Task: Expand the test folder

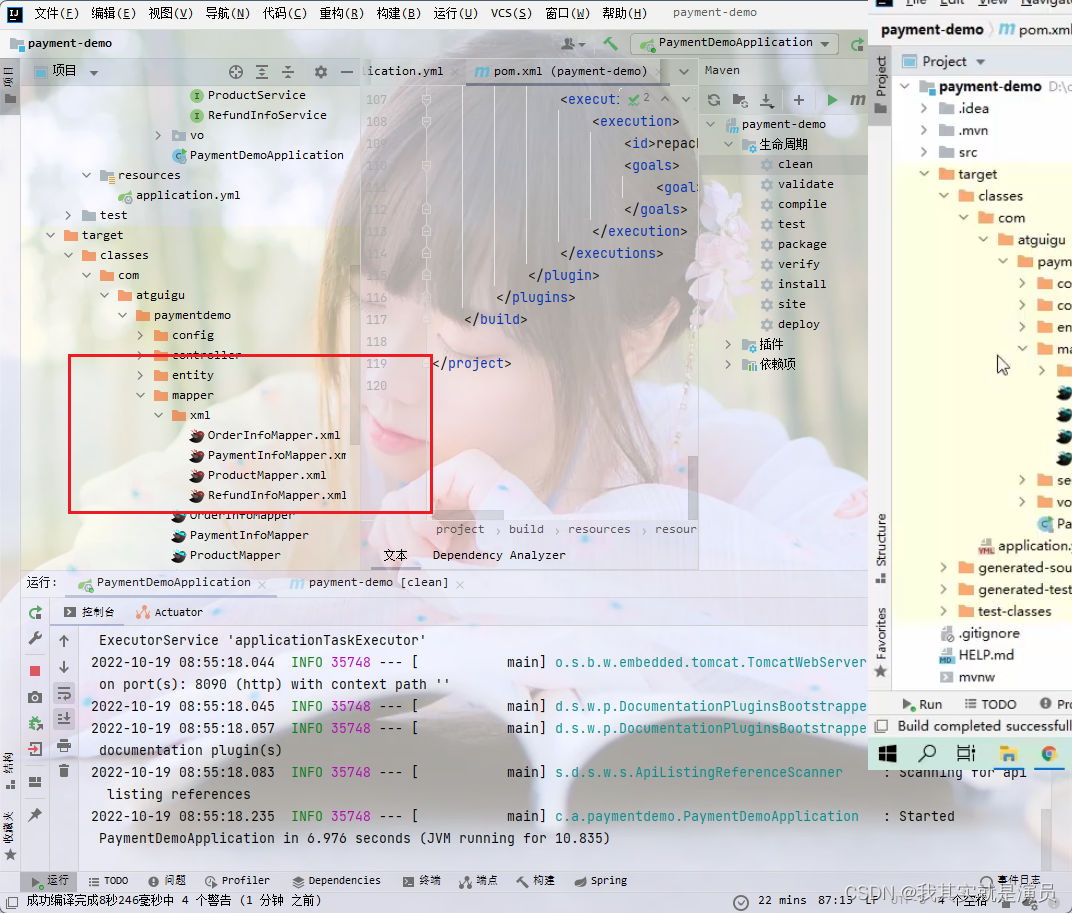Action: [x=68, y=215]
